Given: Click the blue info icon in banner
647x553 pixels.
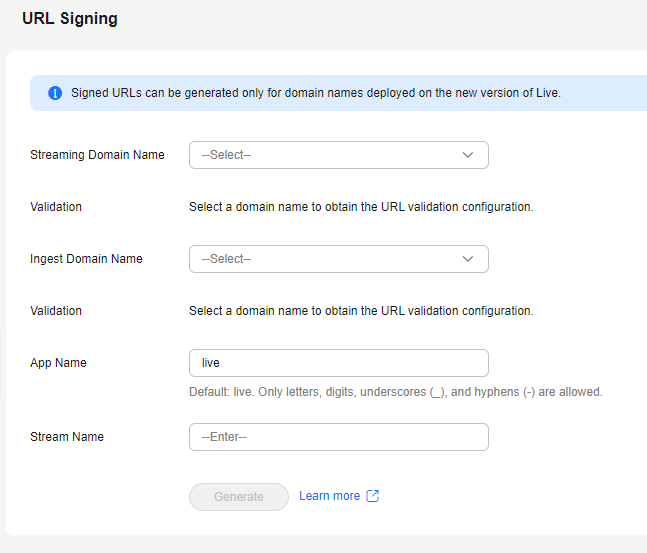Looking at the screenshot, I should (55, 93).
